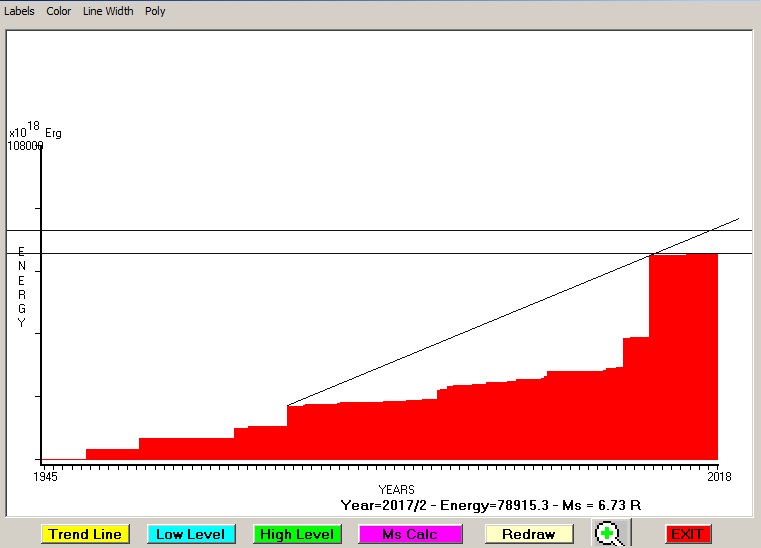Click the x10^18 Erg unit label
The width and height of the screenshot is (761, 548).
35,131
